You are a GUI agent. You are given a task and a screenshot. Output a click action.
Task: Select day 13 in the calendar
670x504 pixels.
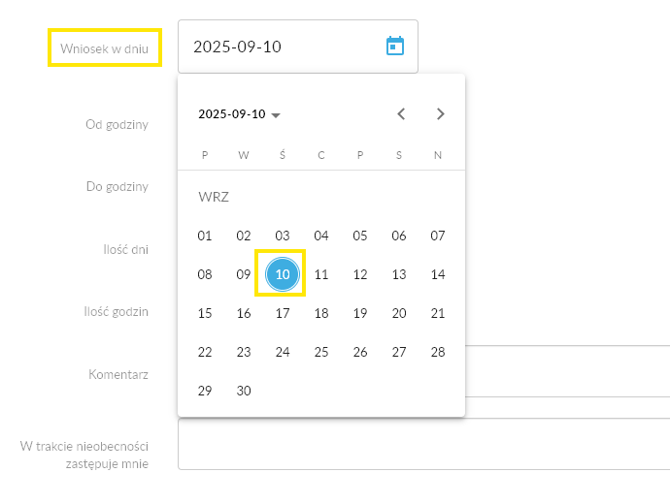(399, 275)
